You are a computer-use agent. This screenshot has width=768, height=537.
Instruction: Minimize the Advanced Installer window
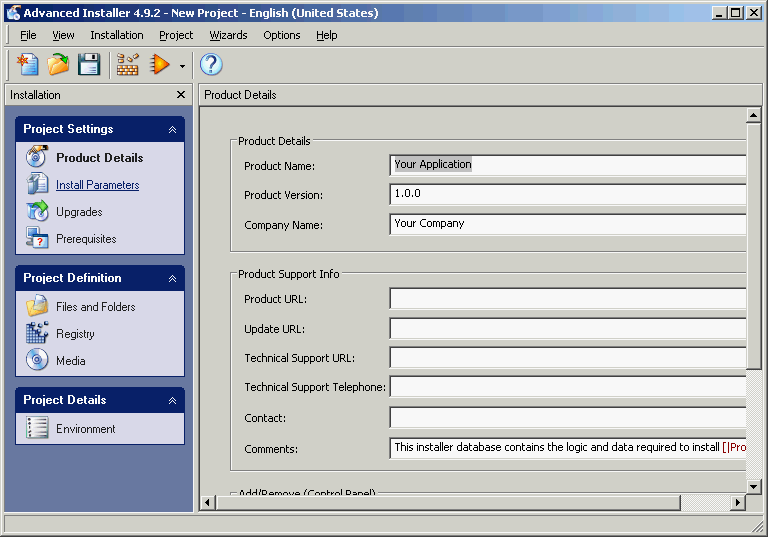point(719,13)
